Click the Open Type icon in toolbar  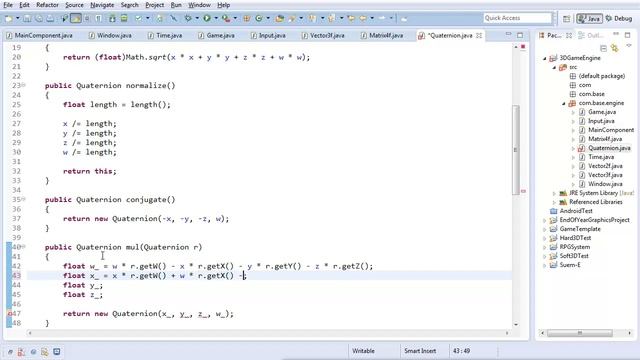point(280,18)
